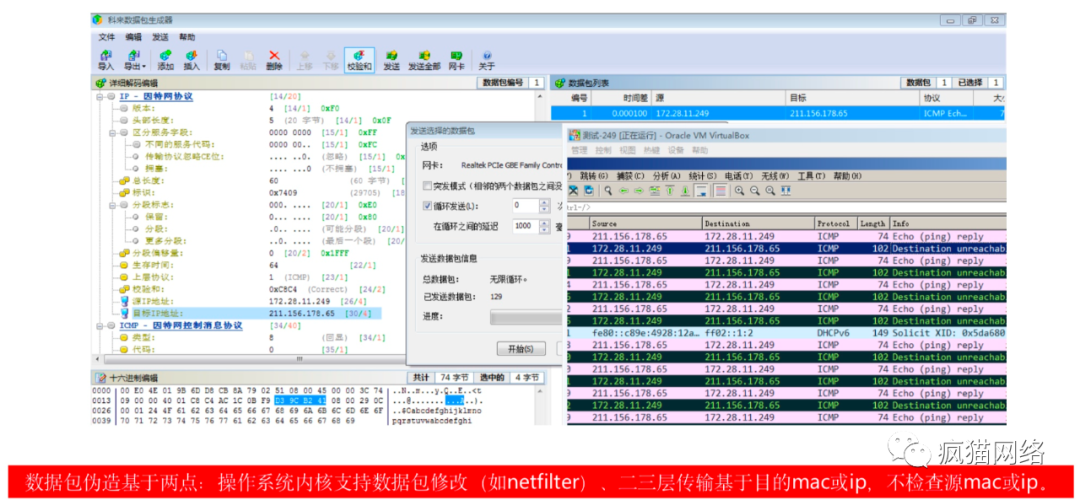
Task: Collapse the IP - 因特网协议 tree node
Action: pos(101,96)
